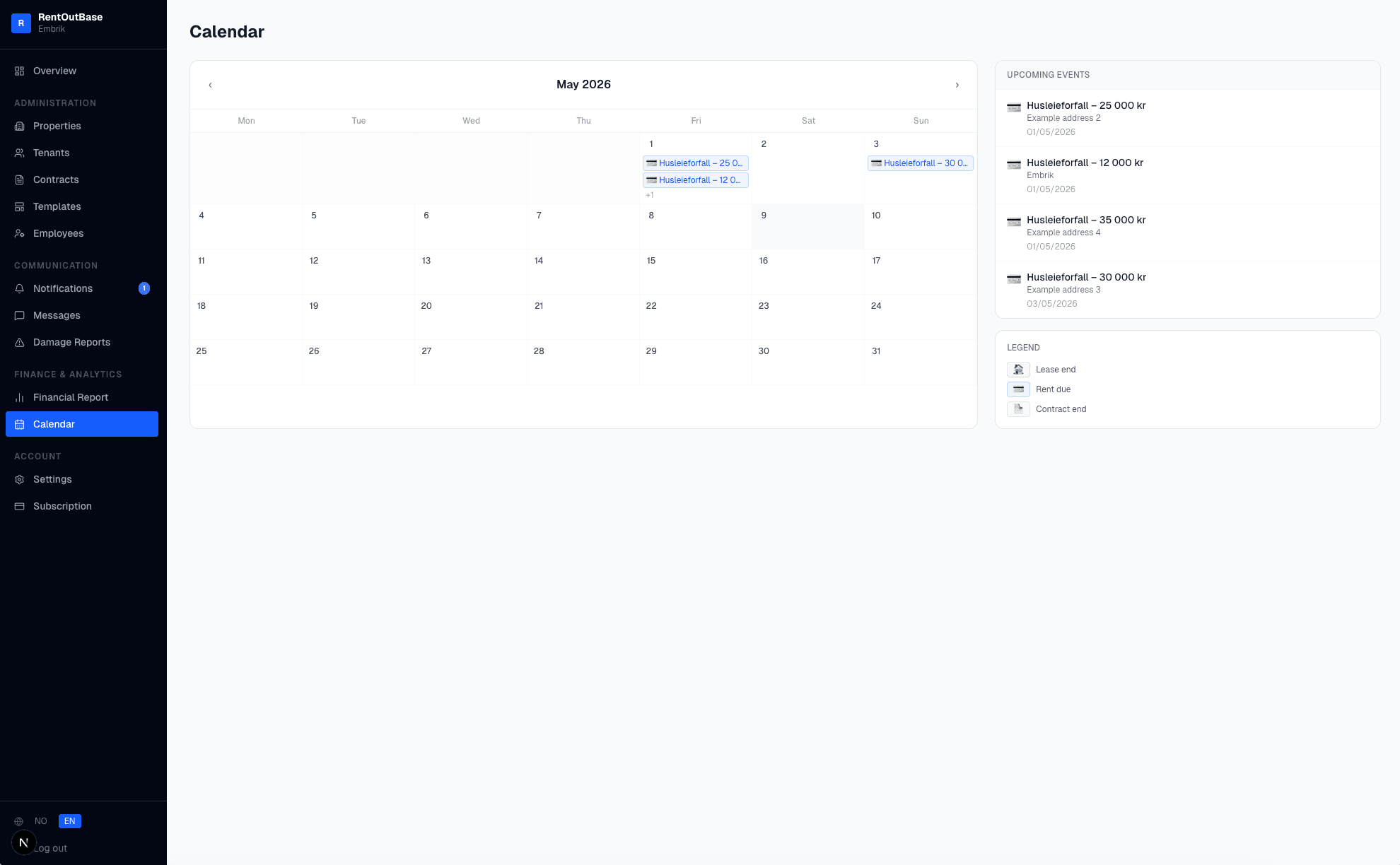Image resolution: width=1400 pixels, height=865 pixels.
Task: Click the notification count badge
Action: pos(144,288)
